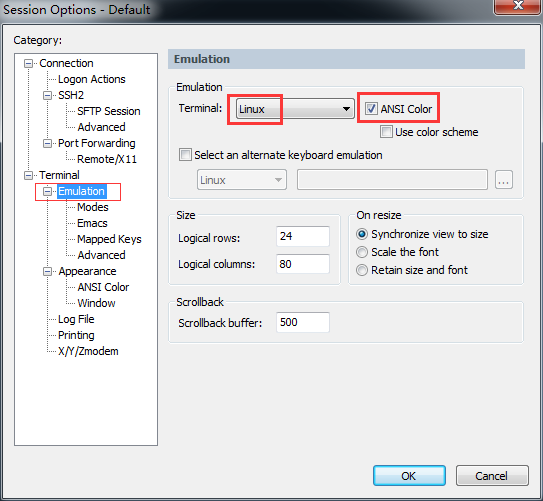
Task: Enable Use color scheme checkbox
Action: [x=386, y=132]
